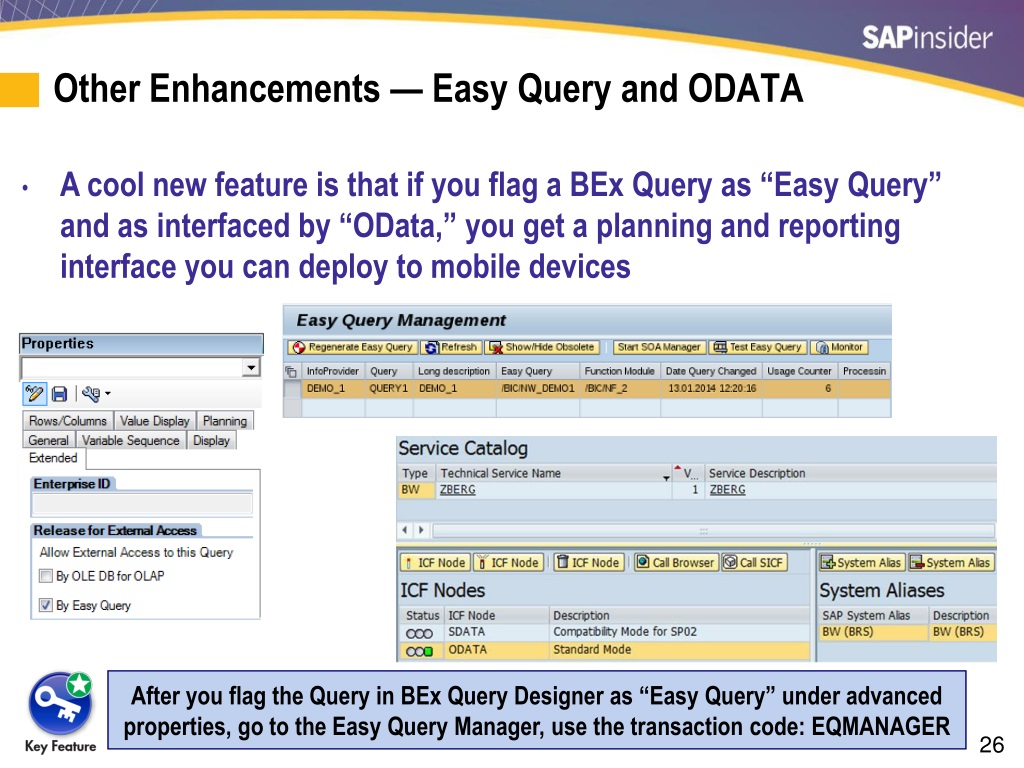1024x768 pixels.
Task: Select the Extended tab
Action: tap(54, 458)
